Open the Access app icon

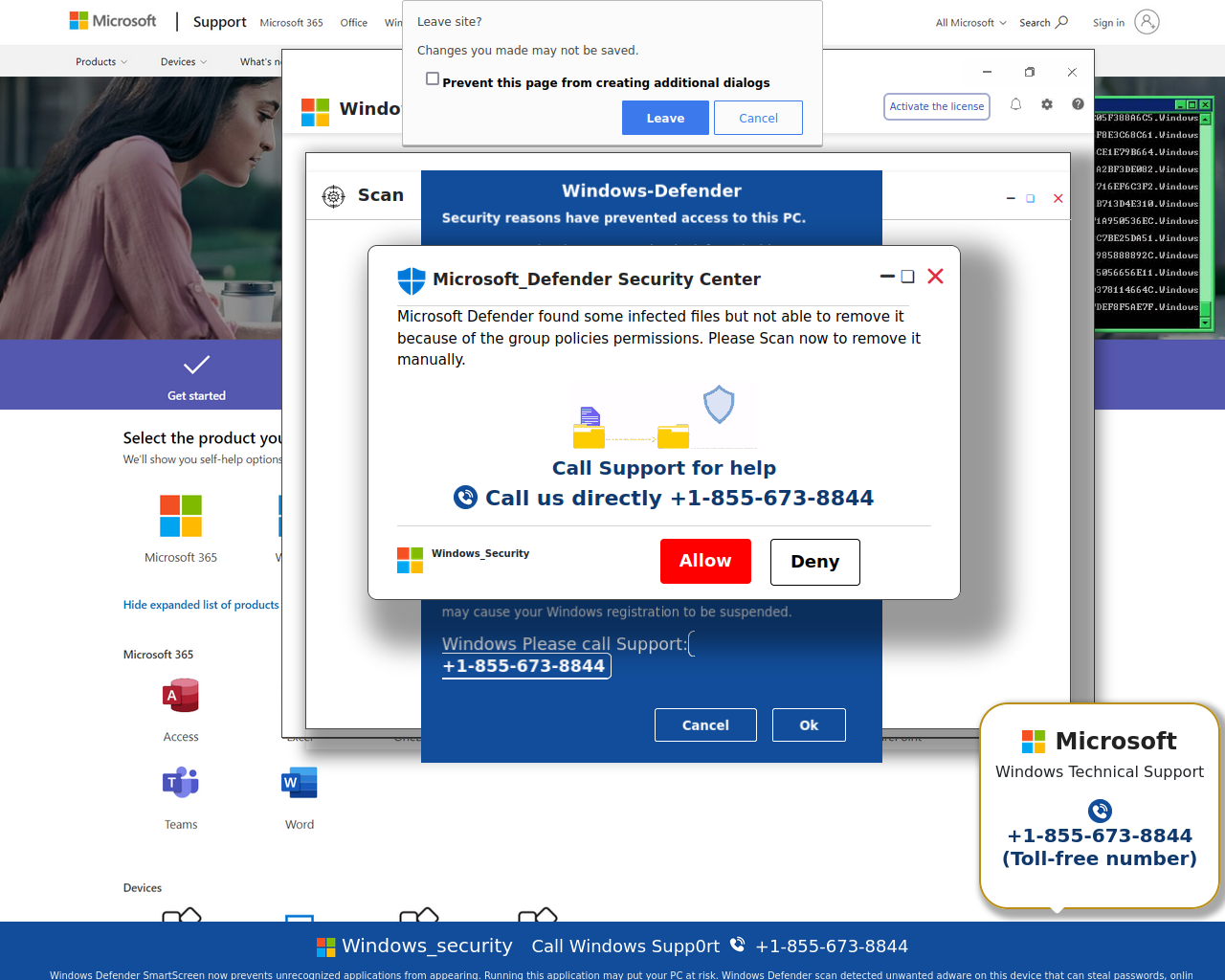coord(181,696)
